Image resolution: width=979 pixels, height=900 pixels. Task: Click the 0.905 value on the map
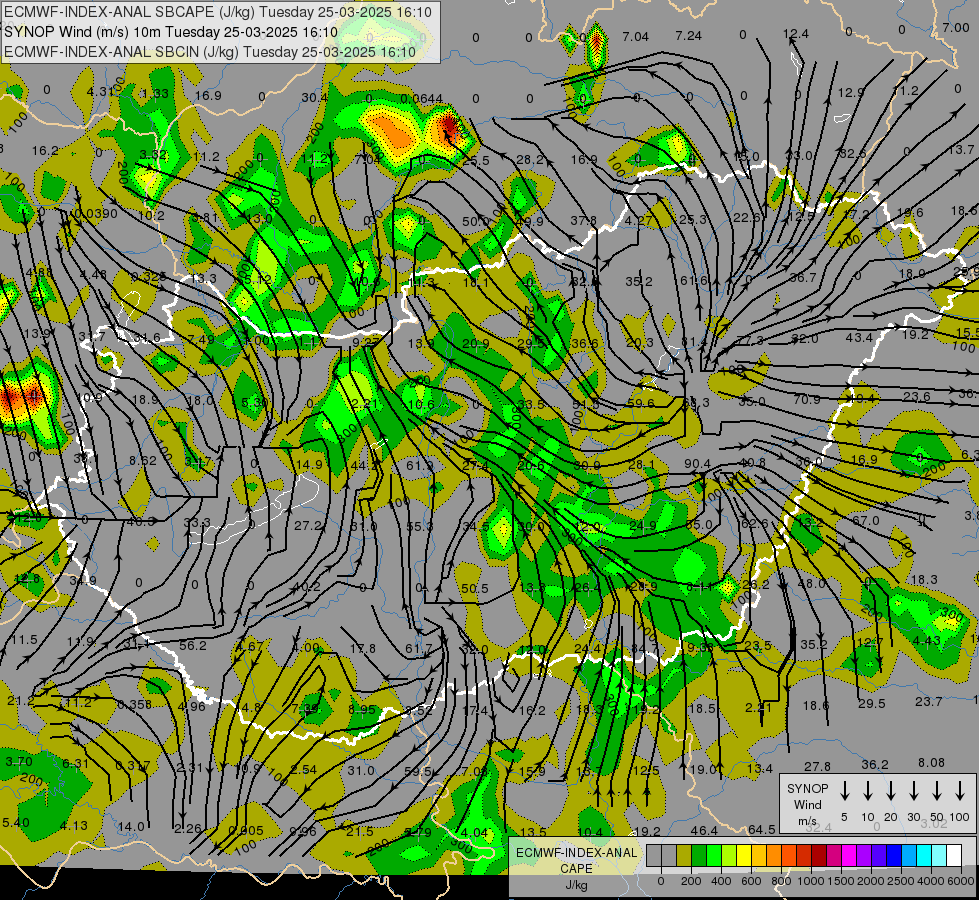tap(246, 831)
